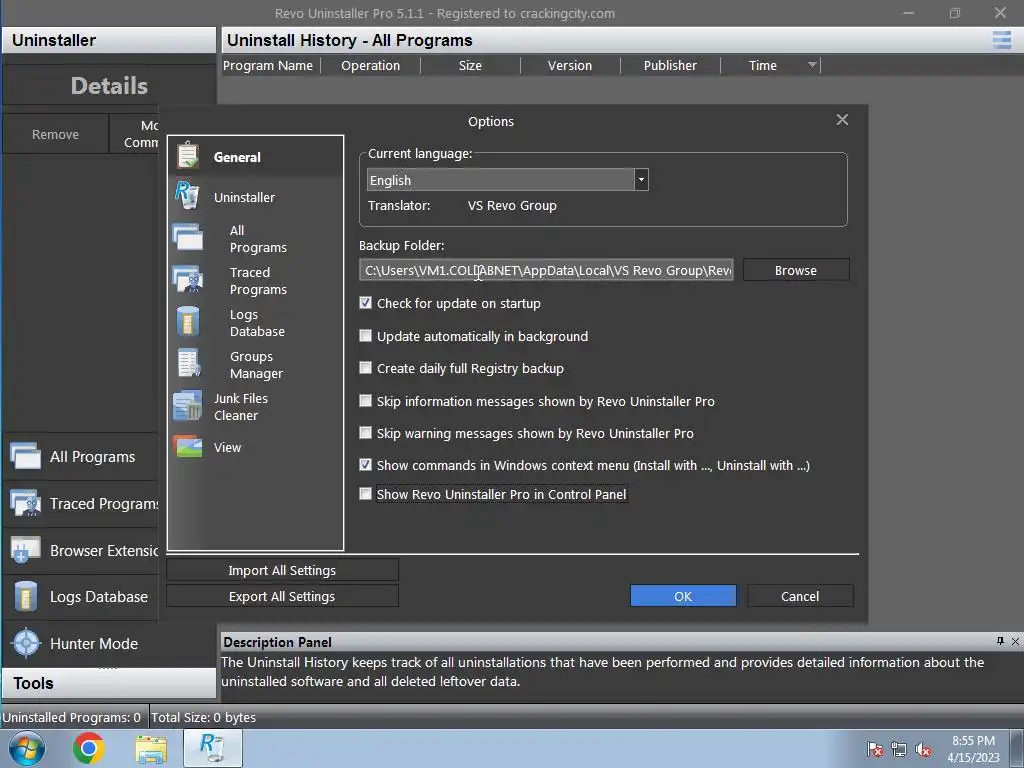Cancel the Options dialog
Screen dimensions: 1024x768
800,596
